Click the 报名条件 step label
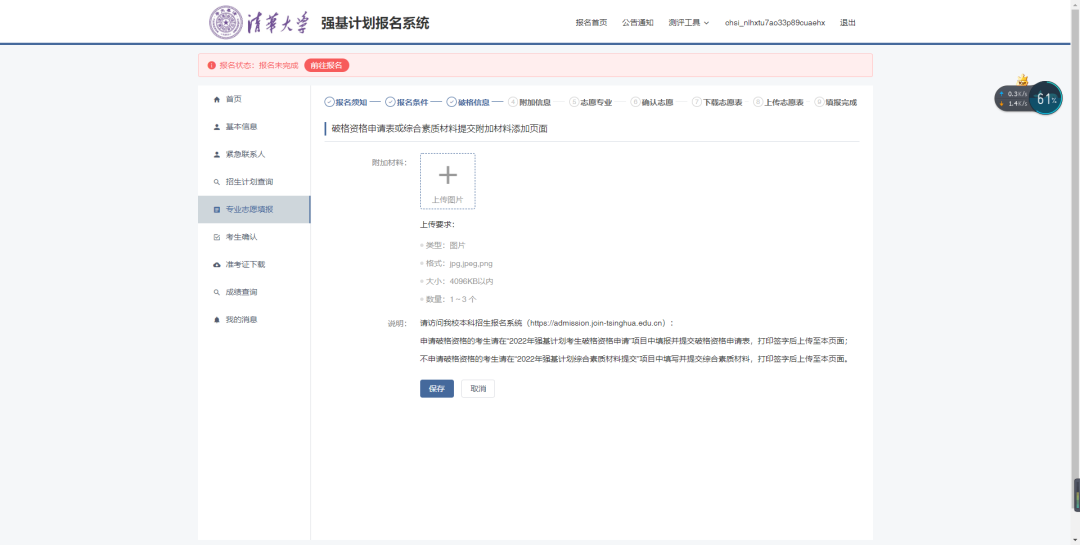Screen dimensions: 1080x545 pos(413,102)
